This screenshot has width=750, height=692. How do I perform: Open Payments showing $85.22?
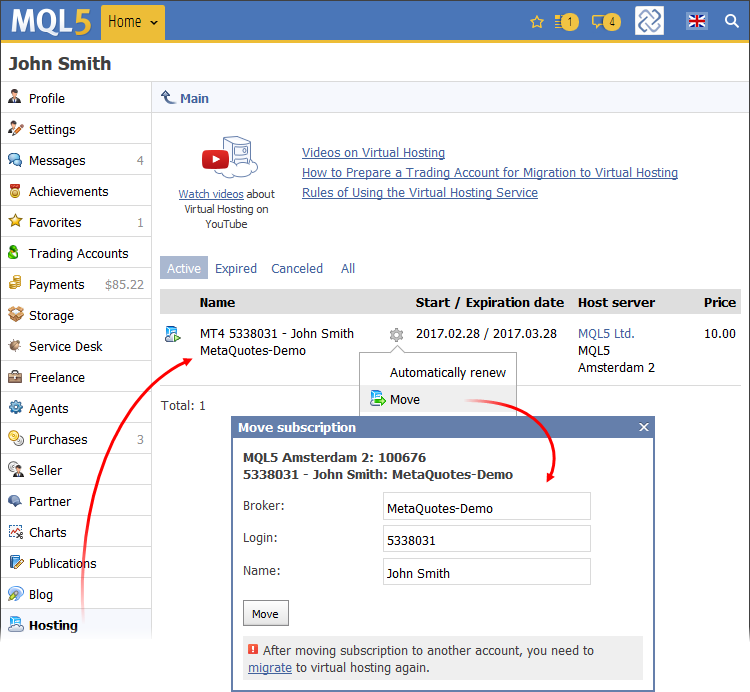coord(76,285)
